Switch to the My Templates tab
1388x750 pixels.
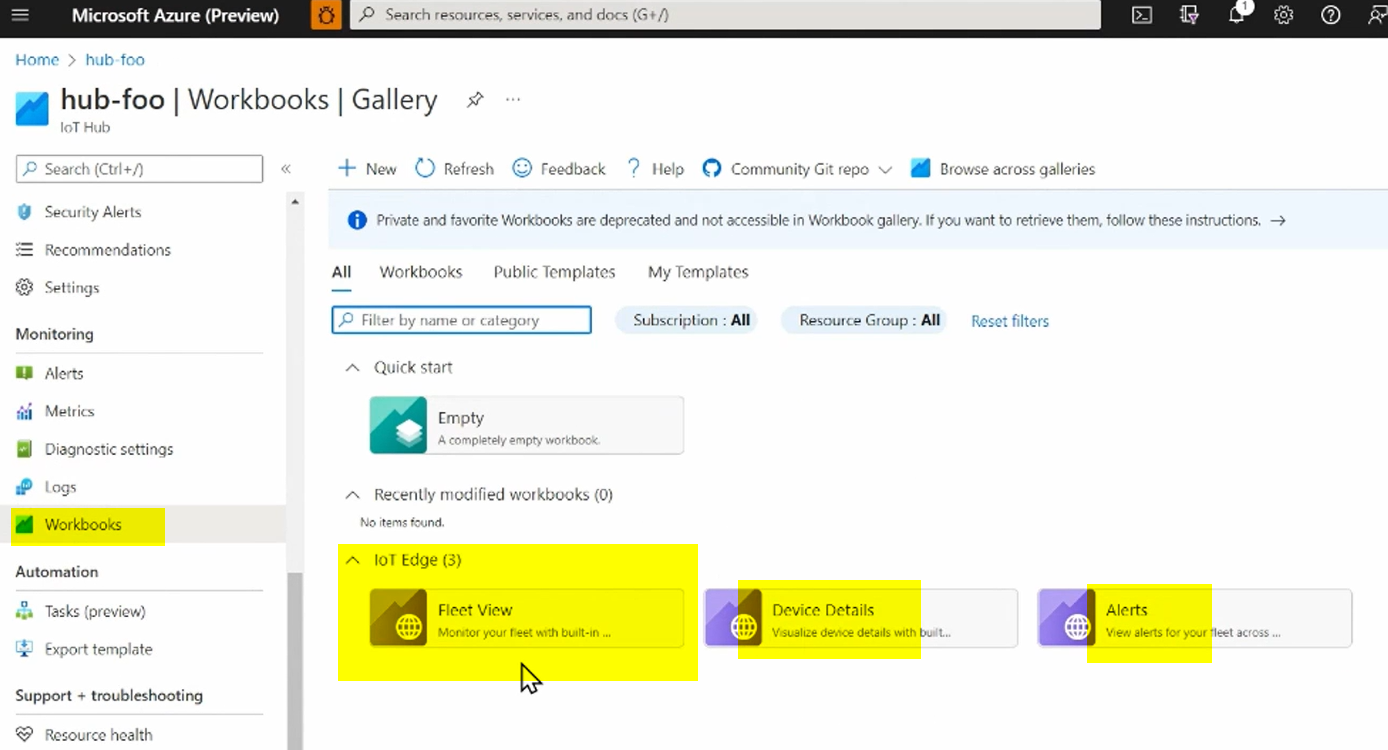click(698, 272)
